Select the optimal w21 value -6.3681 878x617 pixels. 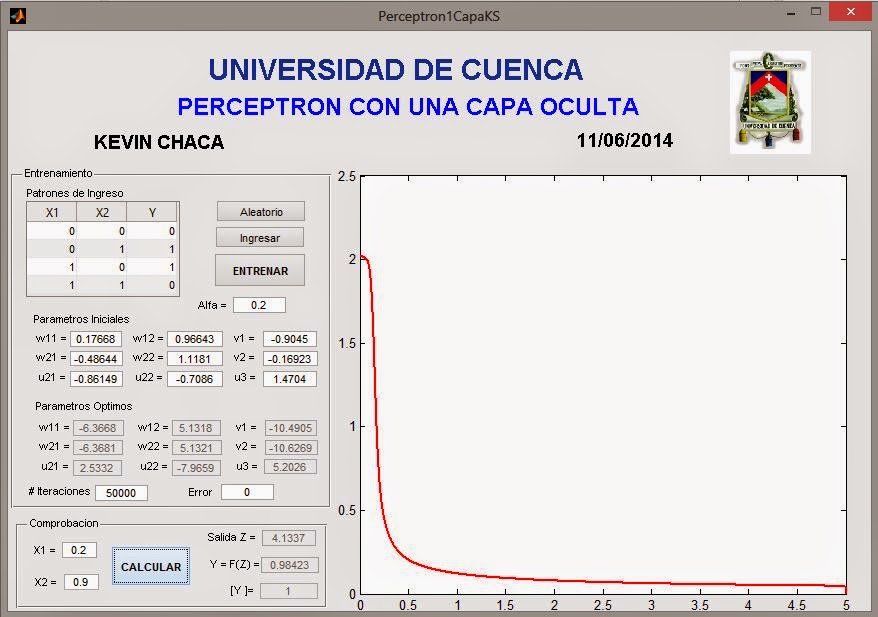[x=98, y=447]
